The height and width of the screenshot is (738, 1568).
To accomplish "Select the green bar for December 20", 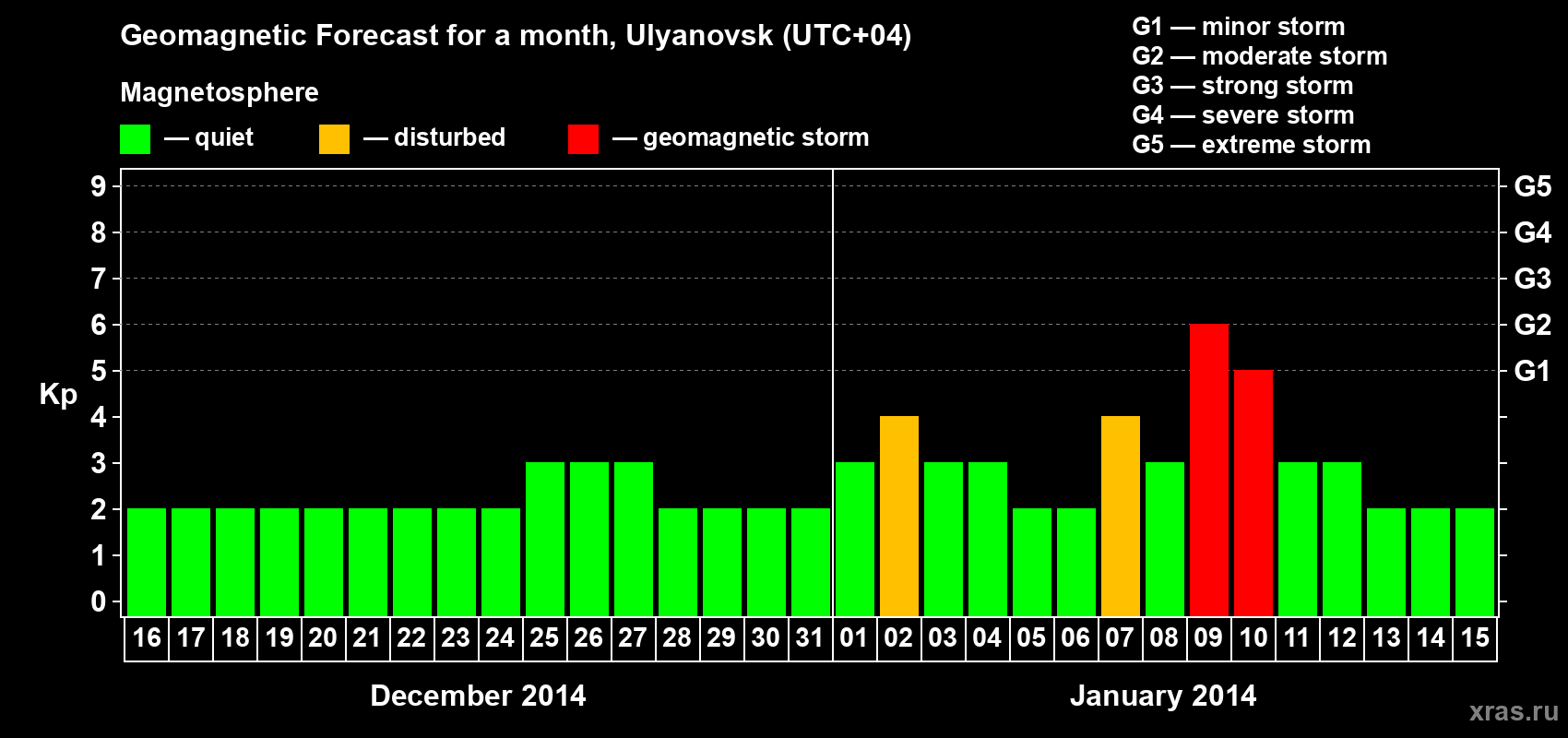I will [x=324, y=563].
